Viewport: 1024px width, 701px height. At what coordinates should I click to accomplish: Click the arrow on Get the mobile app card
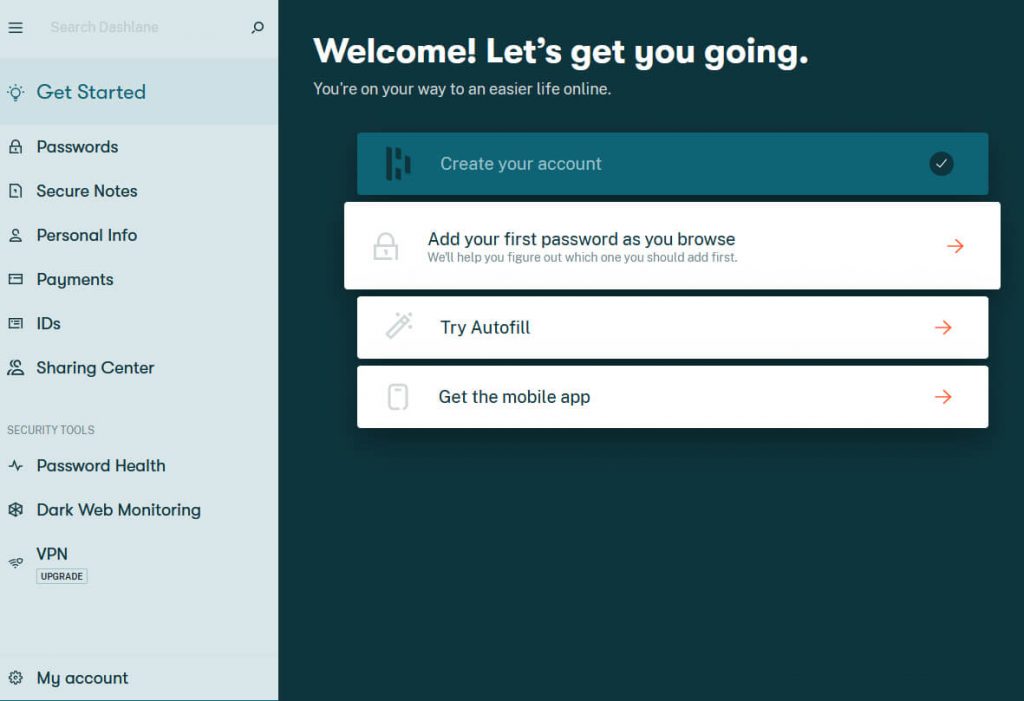coord(943,397)
